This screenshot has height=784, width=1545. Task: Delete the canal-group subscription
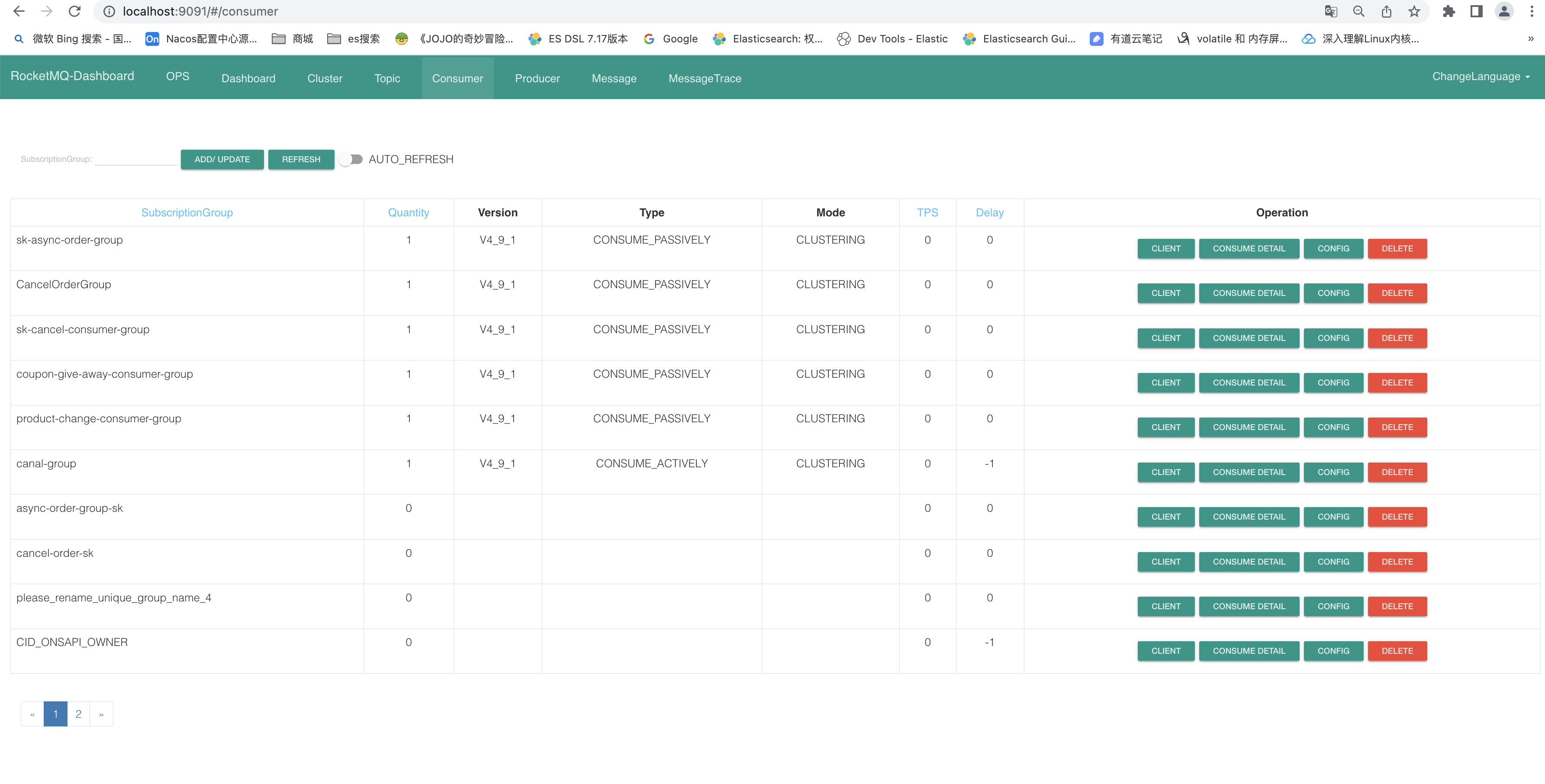click(1396, 472)
